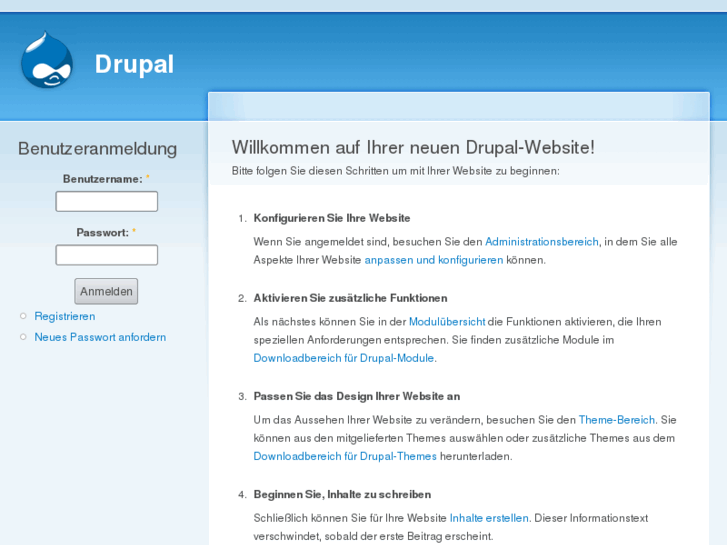Click the Drupal droplet logo
This screenshot has height=545, width=727.
pos(47,60)
